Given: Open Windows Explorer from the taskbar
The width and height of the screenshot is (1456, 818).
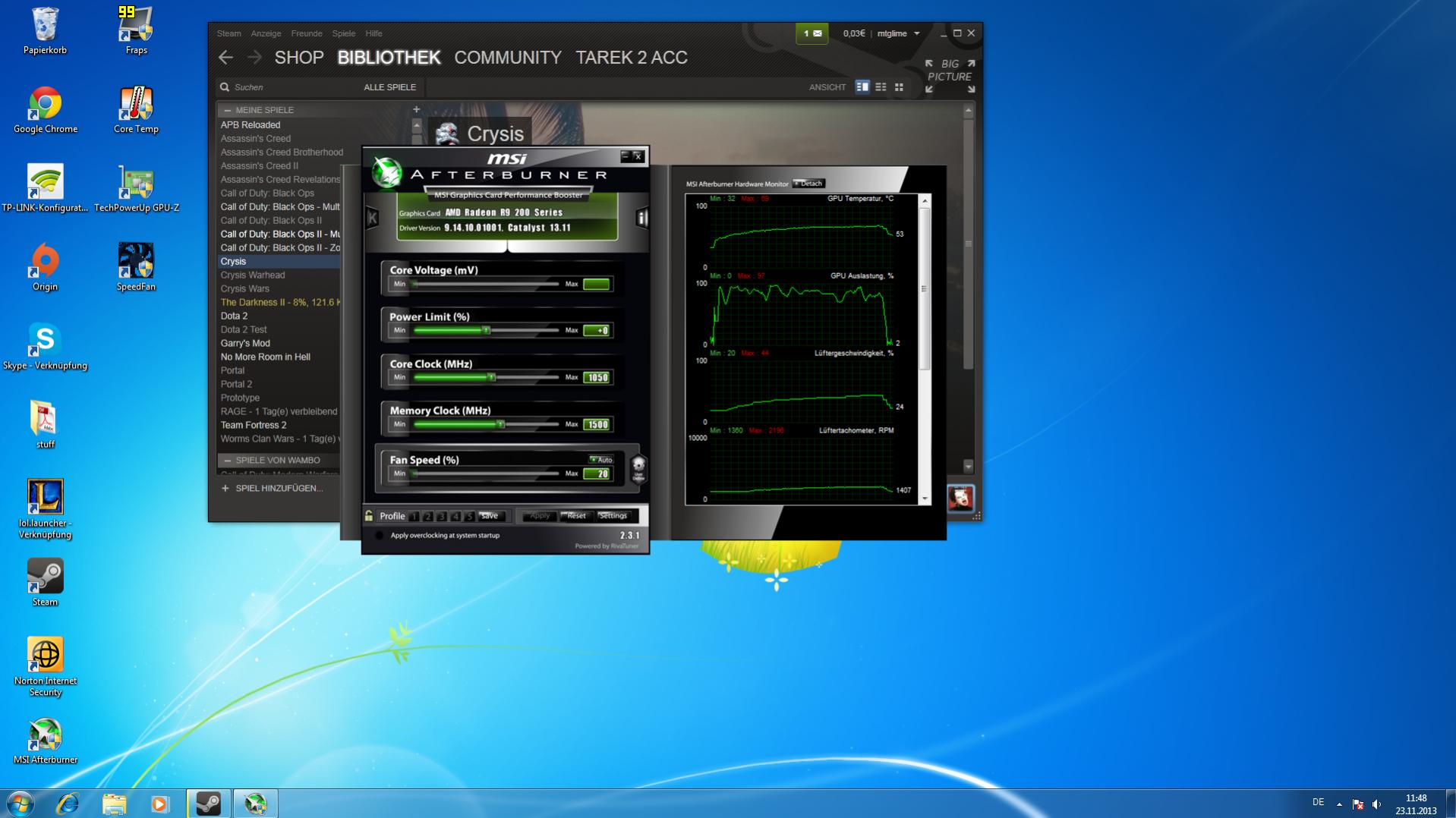Looking at the screenshot, I should (x=114, y=804).
